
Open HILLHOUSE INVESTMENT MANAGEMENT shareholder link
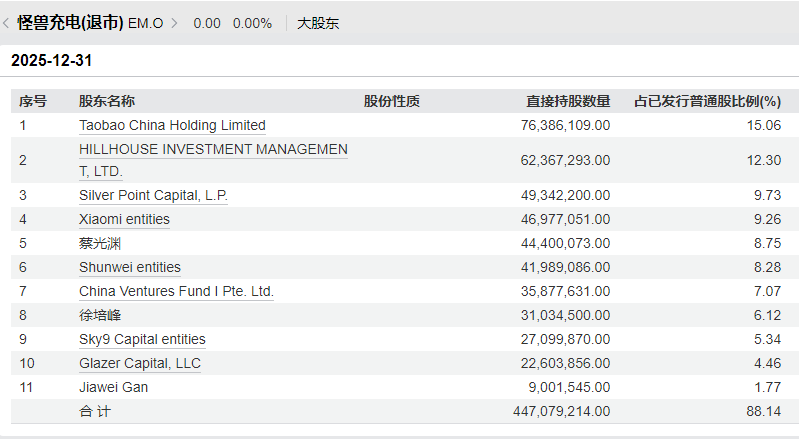coord(213,160)
